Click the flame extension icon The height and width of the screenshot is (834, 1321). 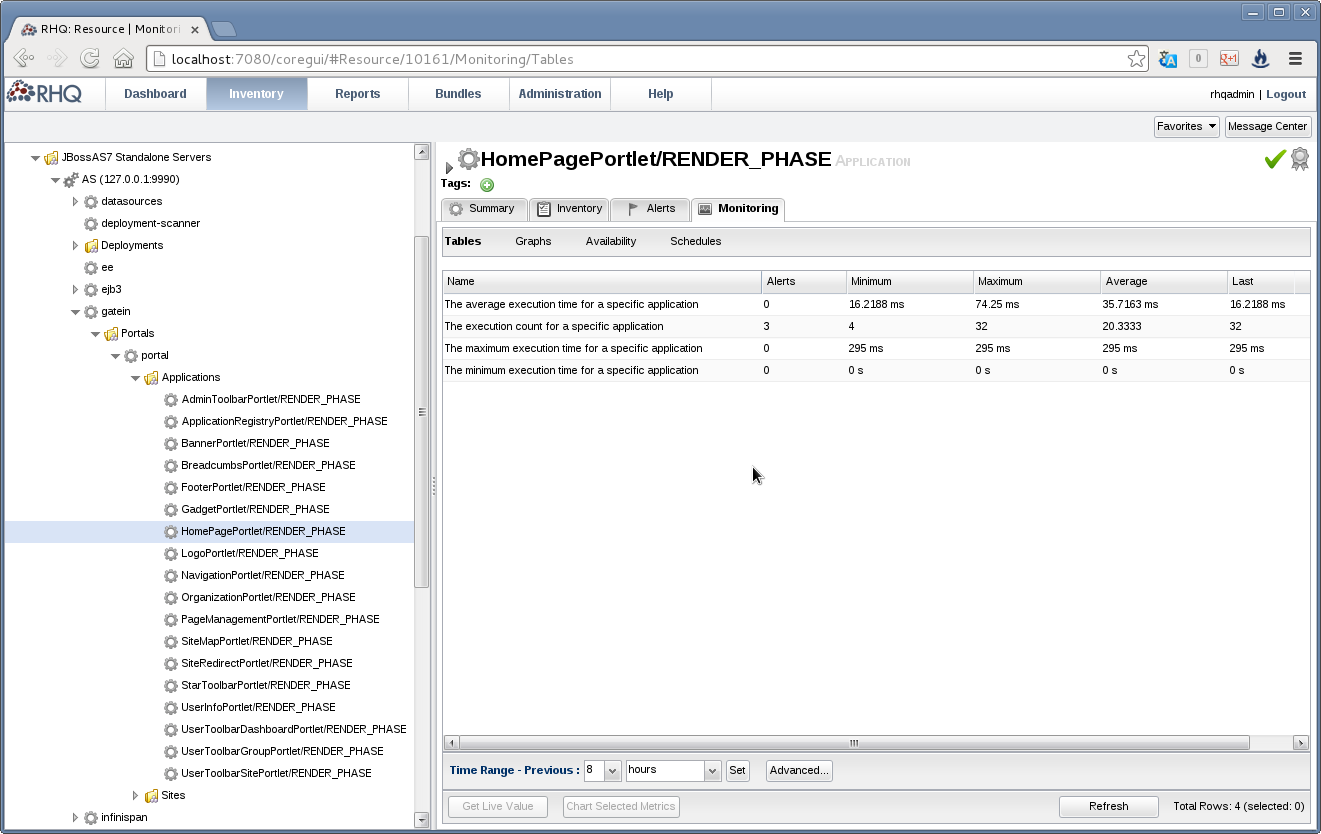(1260, 59)
